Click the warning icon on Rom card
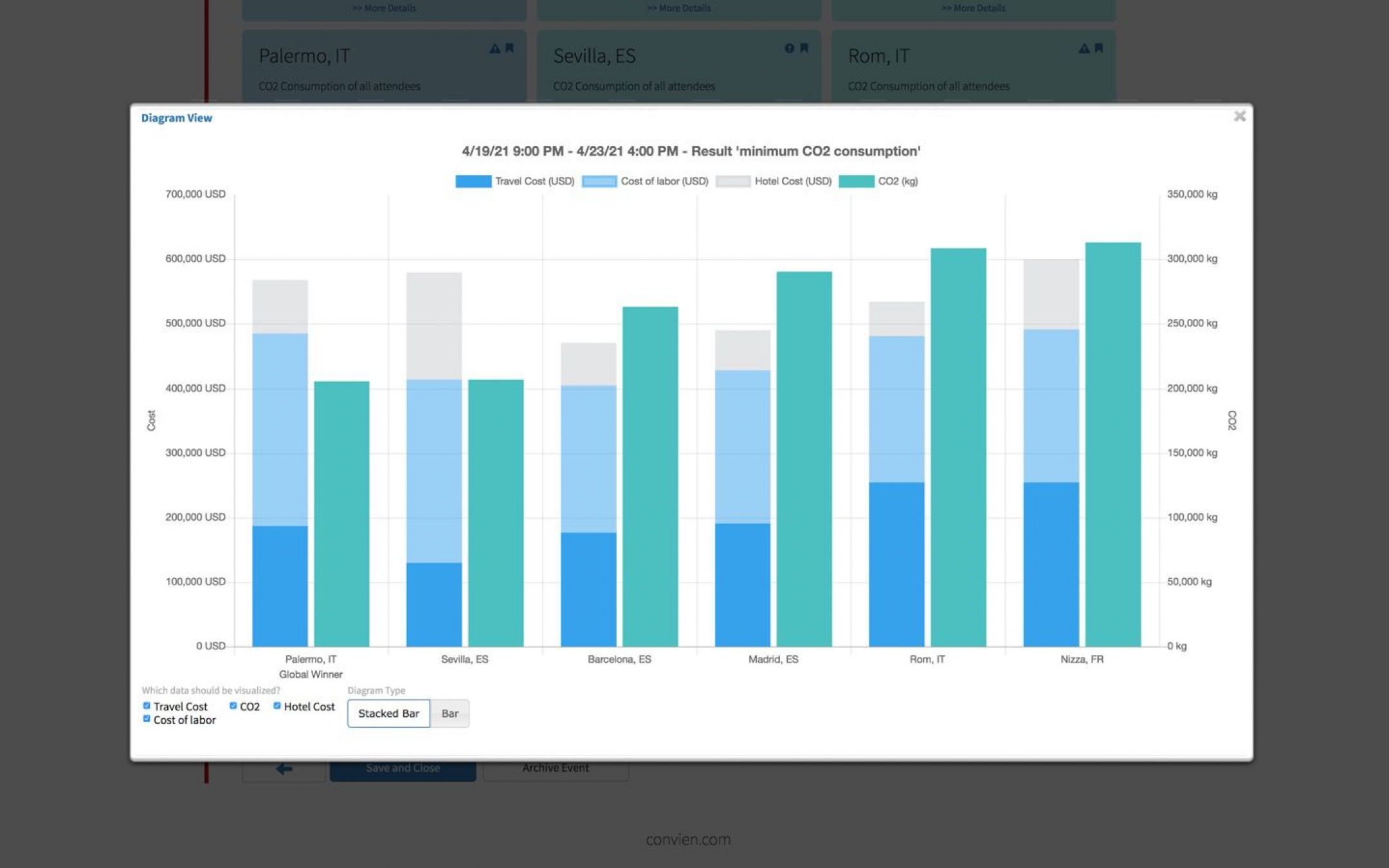This screenshot has height=868, width=1389. click(x=1084, y=48)
